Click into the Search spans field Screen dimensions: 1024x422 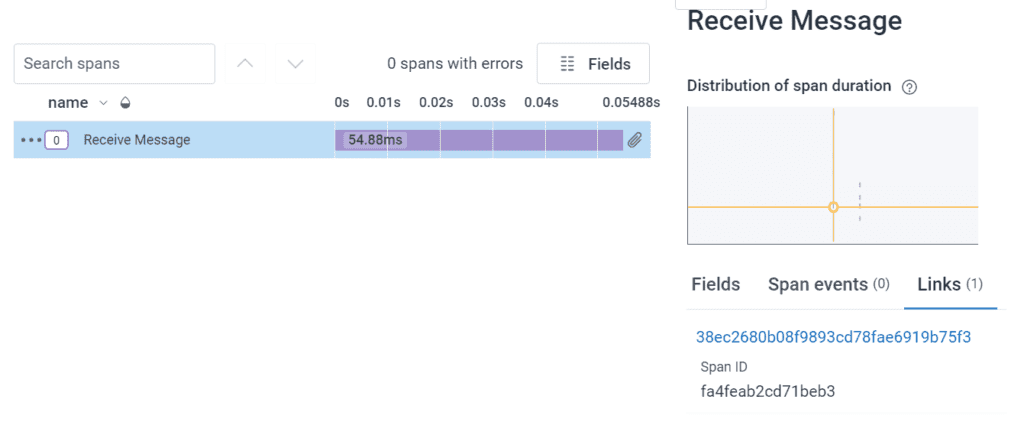[114, 64]
